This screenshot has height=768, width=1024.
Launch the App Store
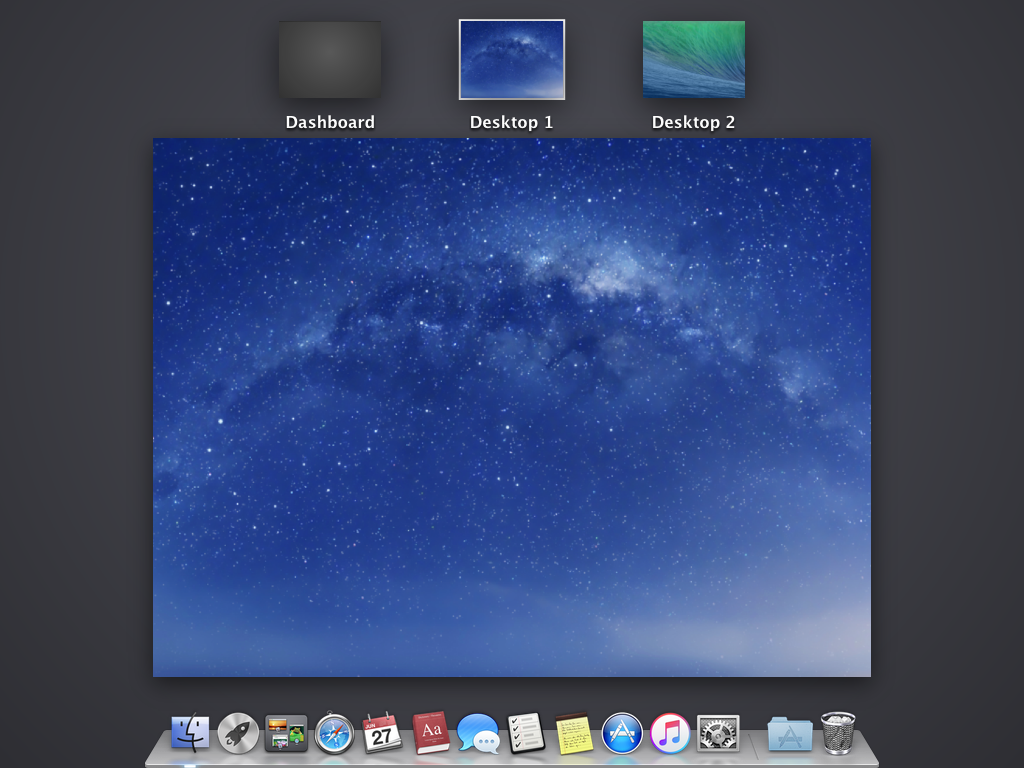pyautogui.click(x=622, y=733)
